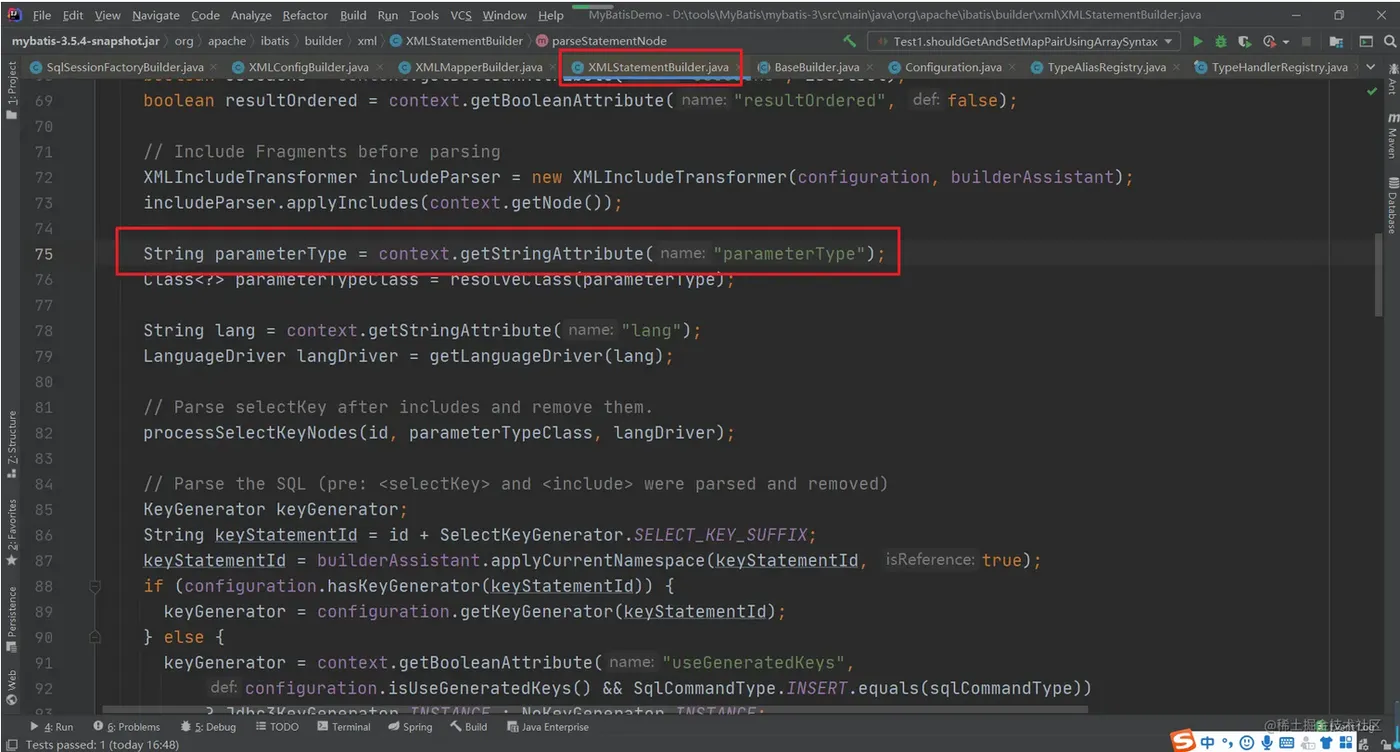Open the Persistence tool window strip

point(11,621)
